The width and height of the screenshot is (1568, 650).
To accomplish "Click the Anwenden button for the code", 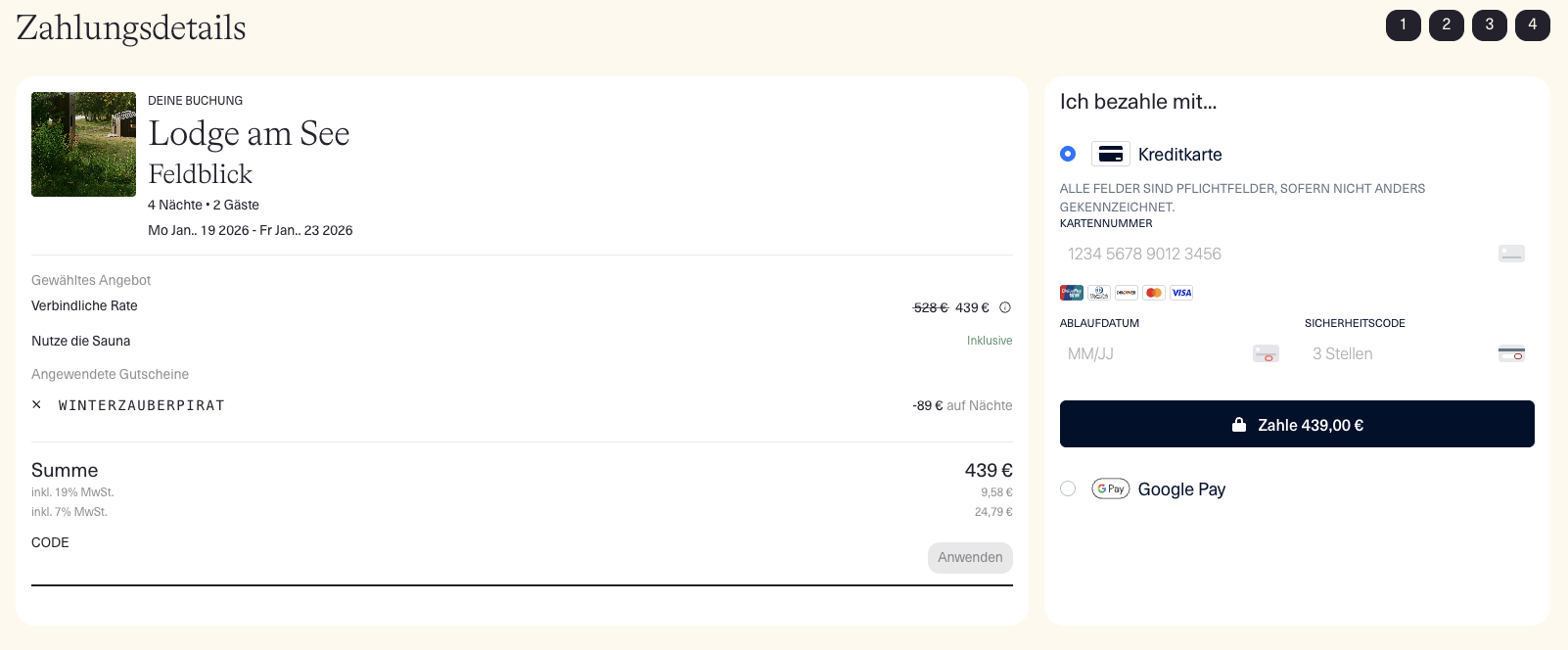I will (970, 558).
